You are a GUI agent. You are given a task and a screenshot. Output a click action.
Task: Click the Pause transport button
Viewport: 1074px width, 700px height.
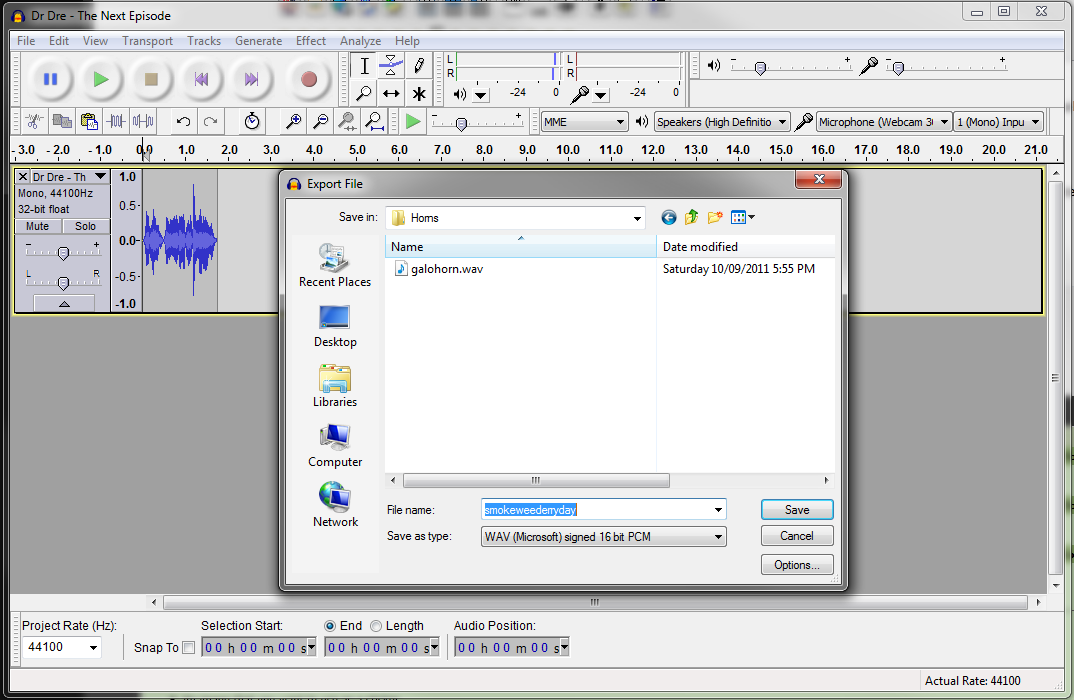tap(50, 79)
